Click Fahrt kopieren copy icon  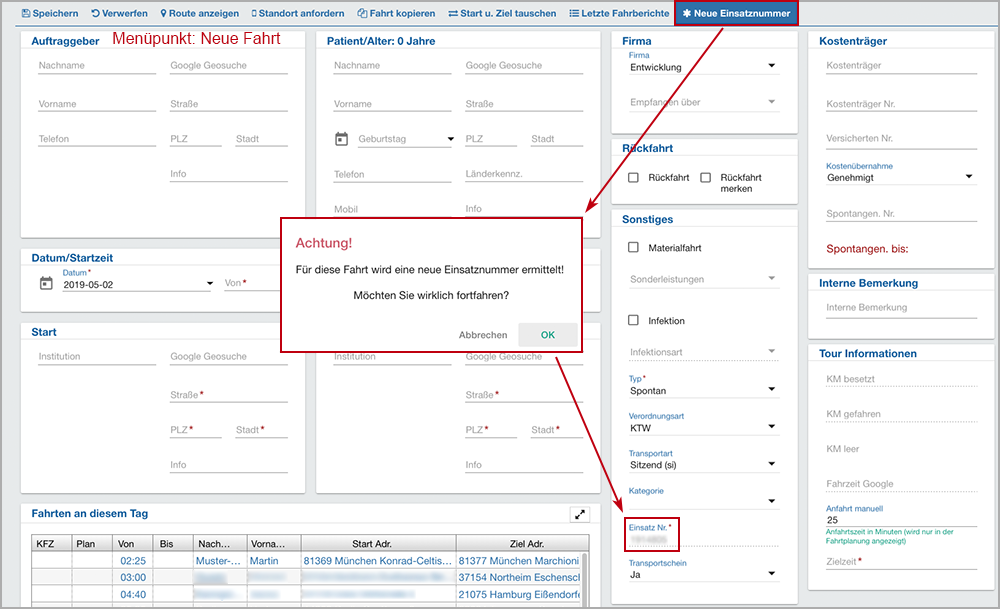[x=361, y=14]
